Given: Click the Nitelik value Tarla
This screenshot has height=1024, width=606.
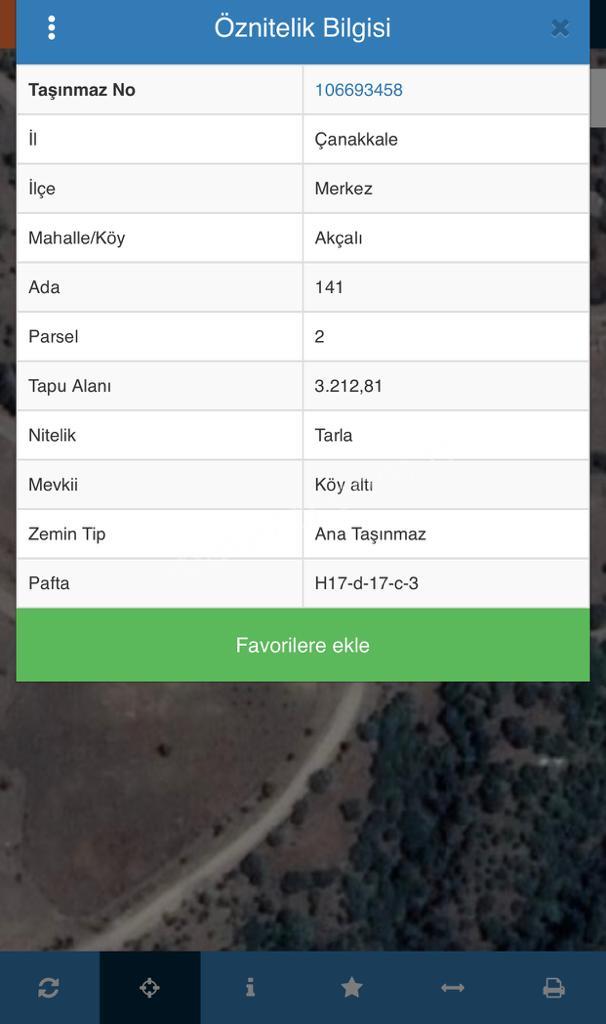Looking at the screenshot, I should (334, 436).
